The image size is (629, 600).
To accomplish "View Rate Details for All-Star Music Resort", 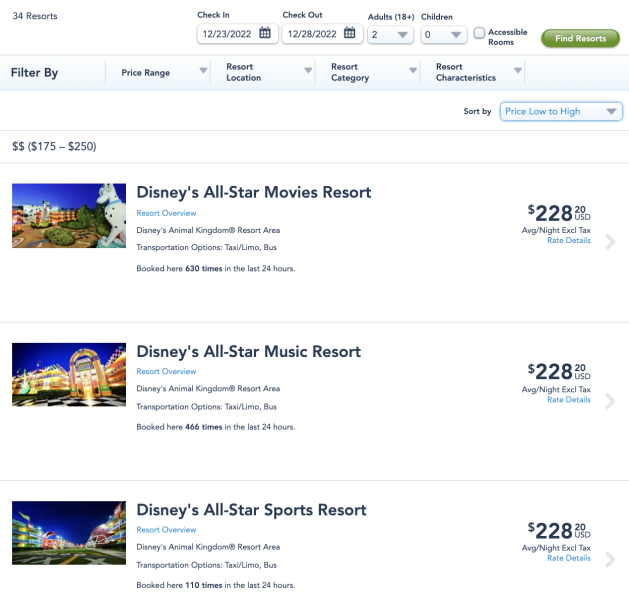I will coord(569,399).
